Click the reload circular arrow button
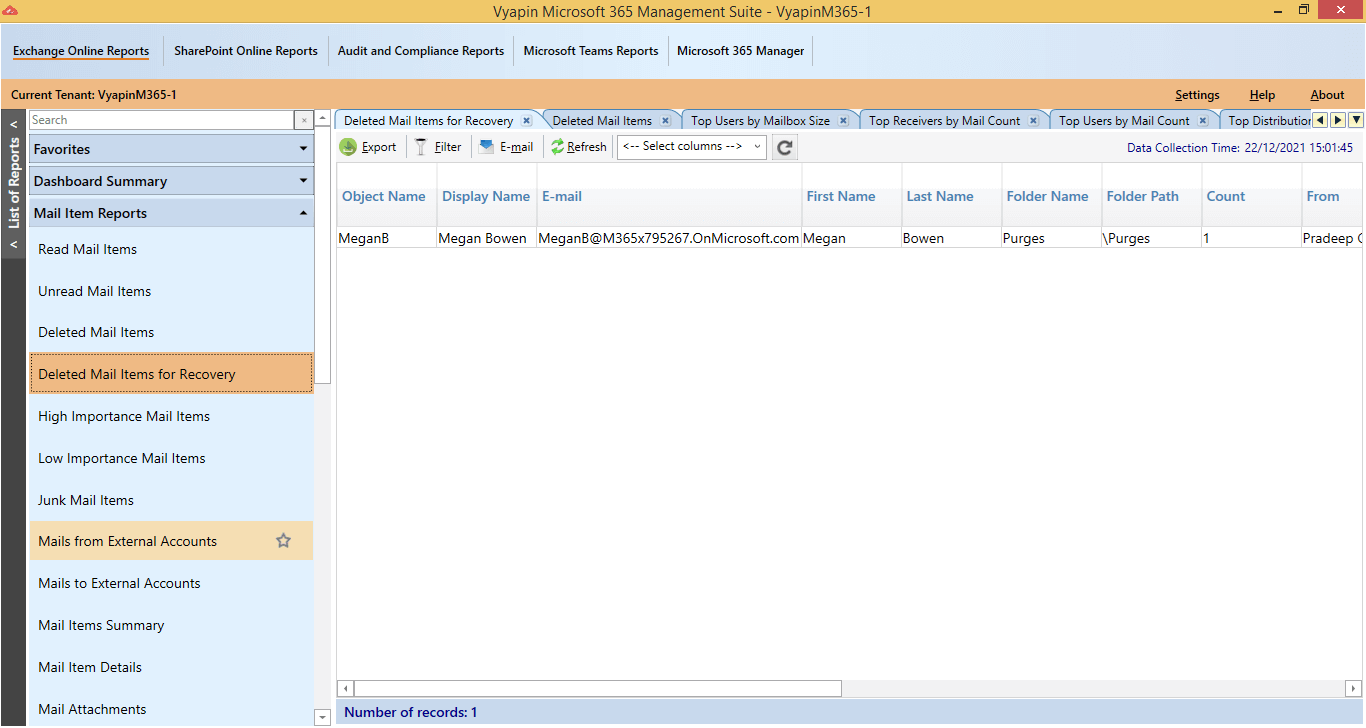 (785, 147)
